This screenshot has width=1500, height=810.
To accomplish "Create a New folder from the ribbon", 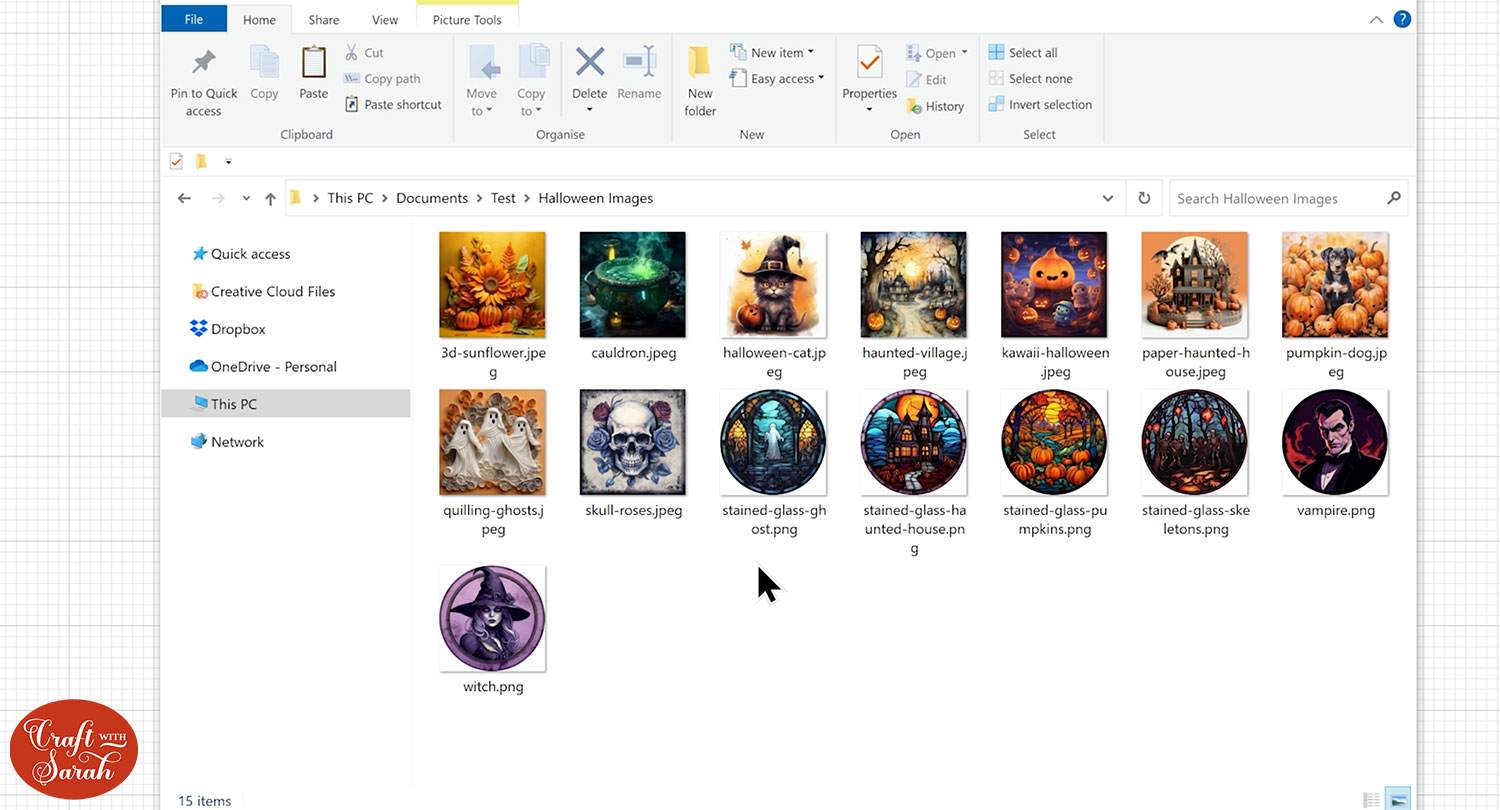I will point(700,80).
